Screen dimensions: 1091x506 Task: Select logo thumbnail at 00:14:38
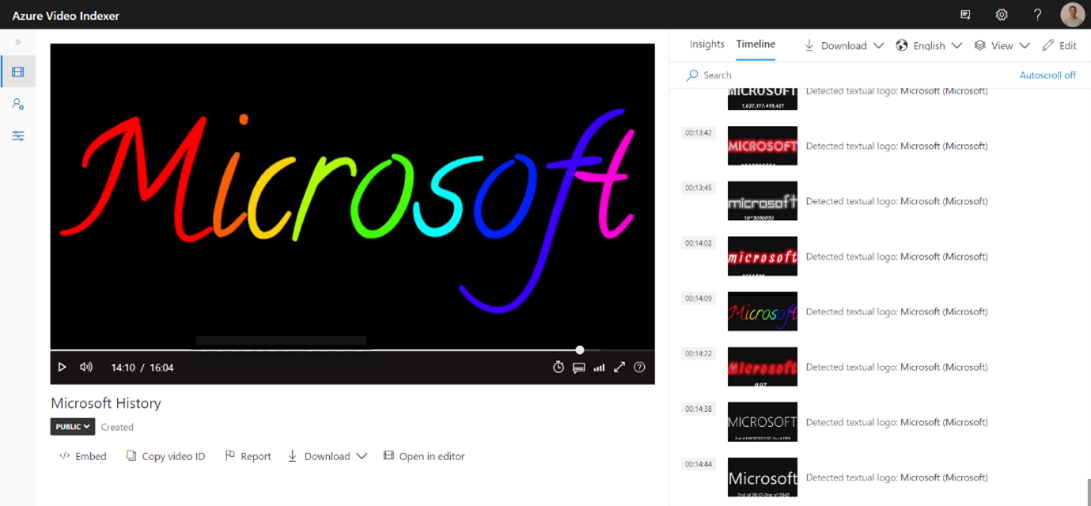tap(763, 422)
